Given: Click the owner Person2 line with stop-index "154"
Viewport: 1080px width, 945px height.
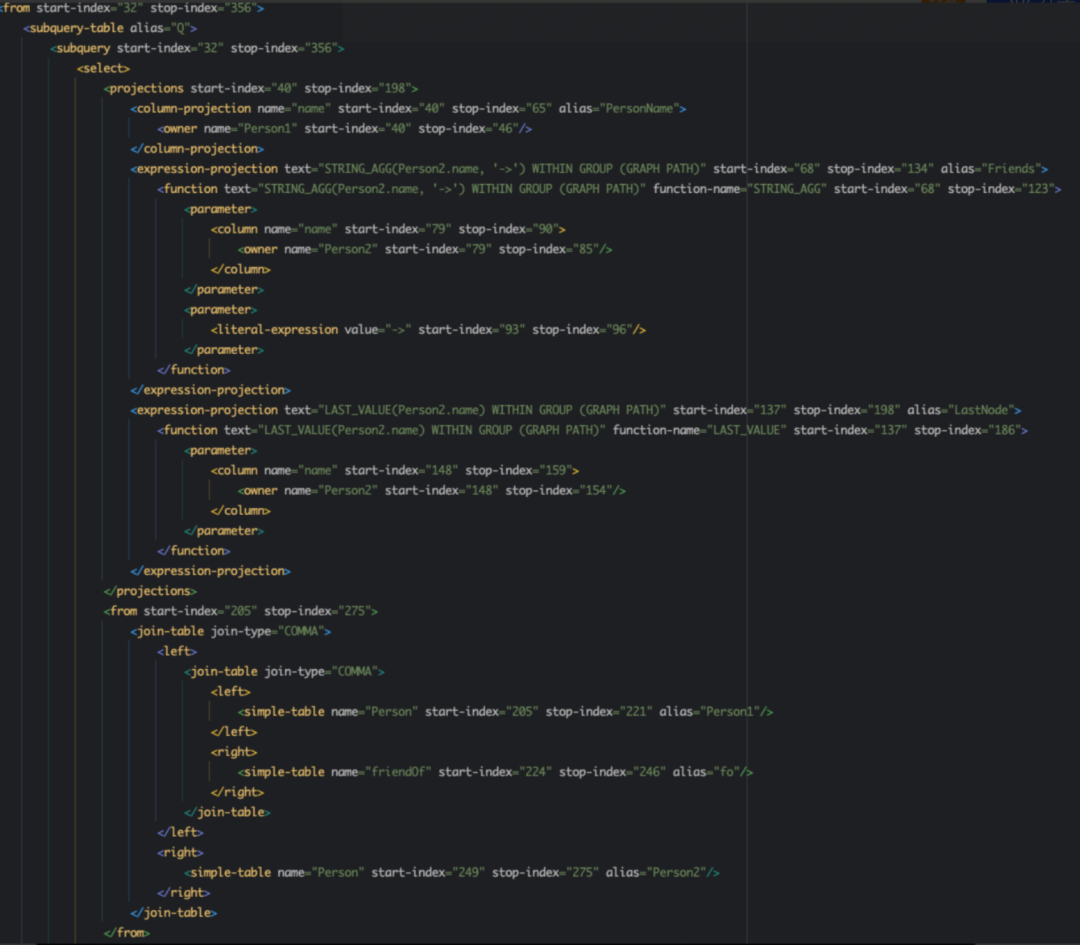Looking at the screenshot, I should [432, 490].
